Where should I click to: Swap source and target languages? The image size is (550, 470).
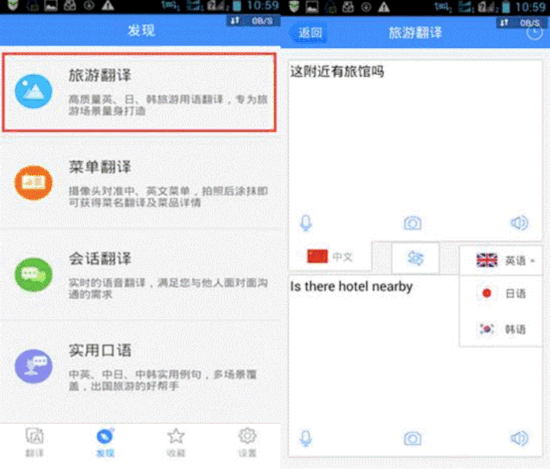415,258
